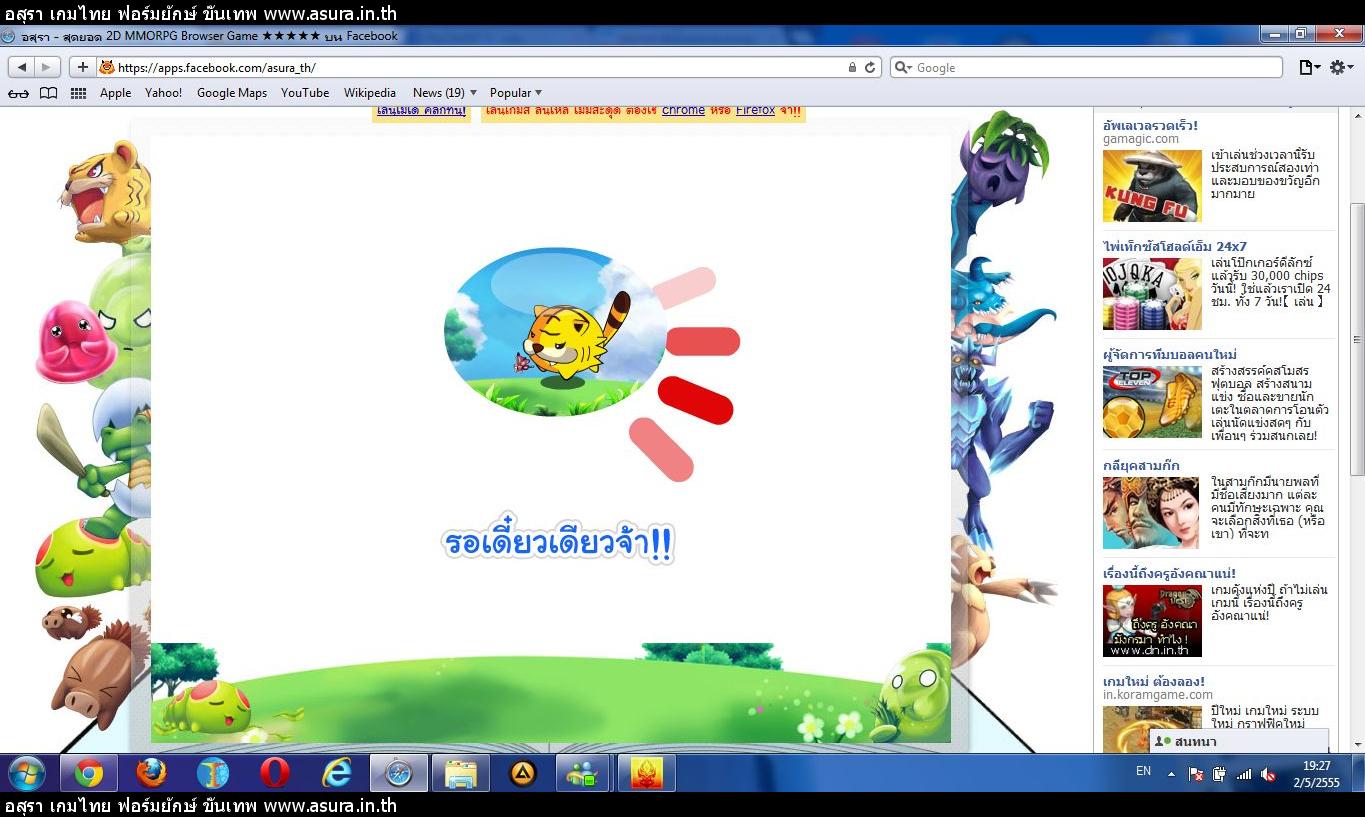The image size is (1365, 817).
Task: Open the page menu icon
Action: (1309, 67)
